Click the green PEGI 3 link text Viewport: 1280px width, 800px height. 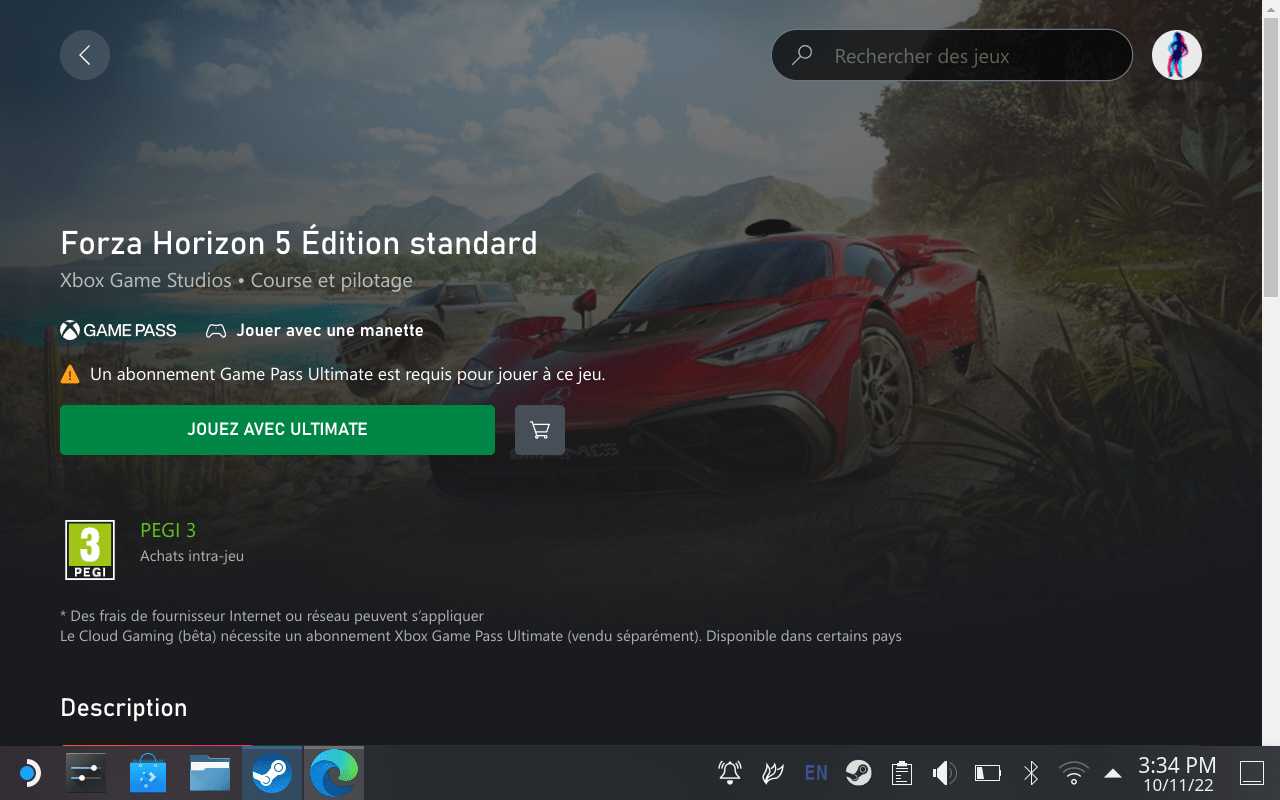pyautogui.click(x=168, y=530)
